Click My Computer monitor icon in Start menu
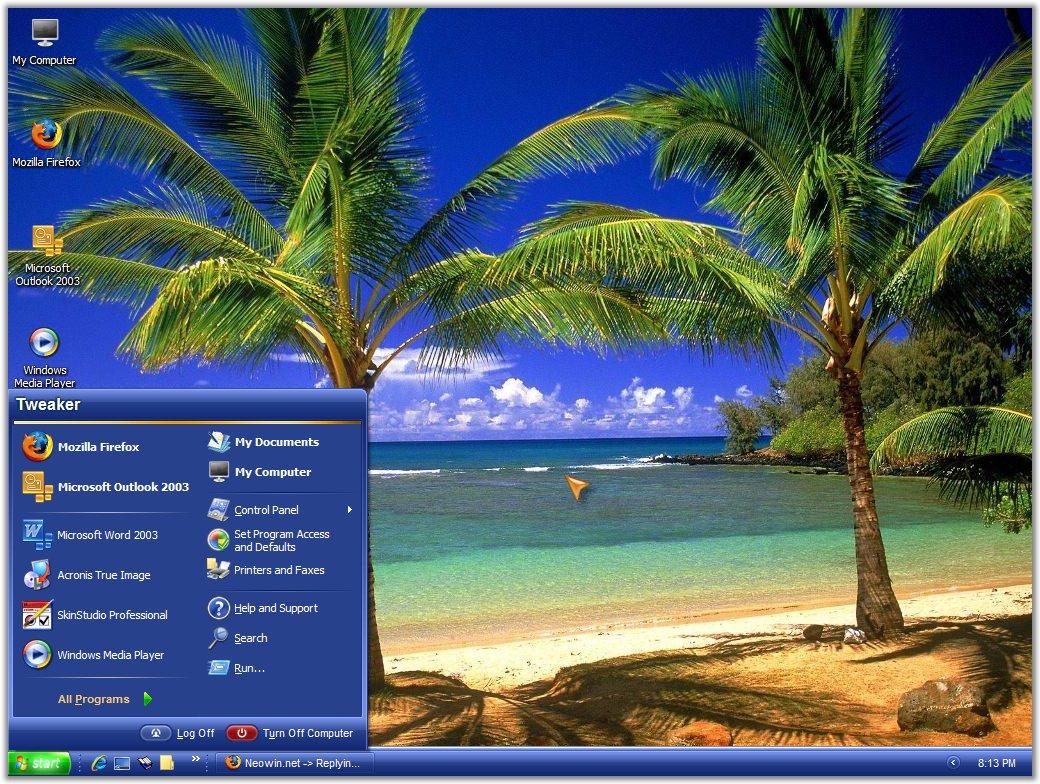This screenshot has height=784, width=1040. pos(218,472)
